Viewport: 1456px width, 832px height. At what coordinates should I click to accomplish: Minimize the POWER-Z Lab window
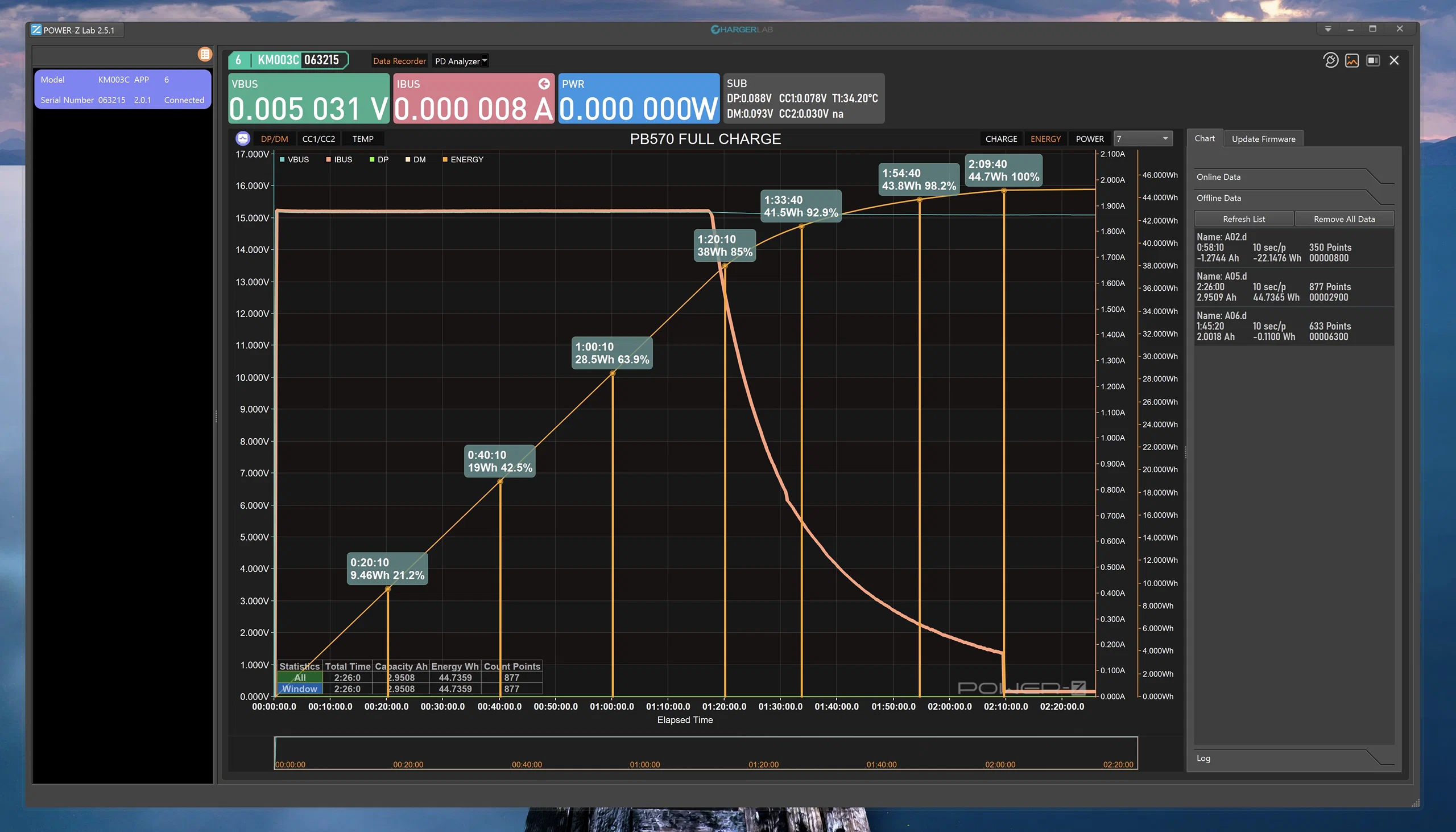point(1350,28)
